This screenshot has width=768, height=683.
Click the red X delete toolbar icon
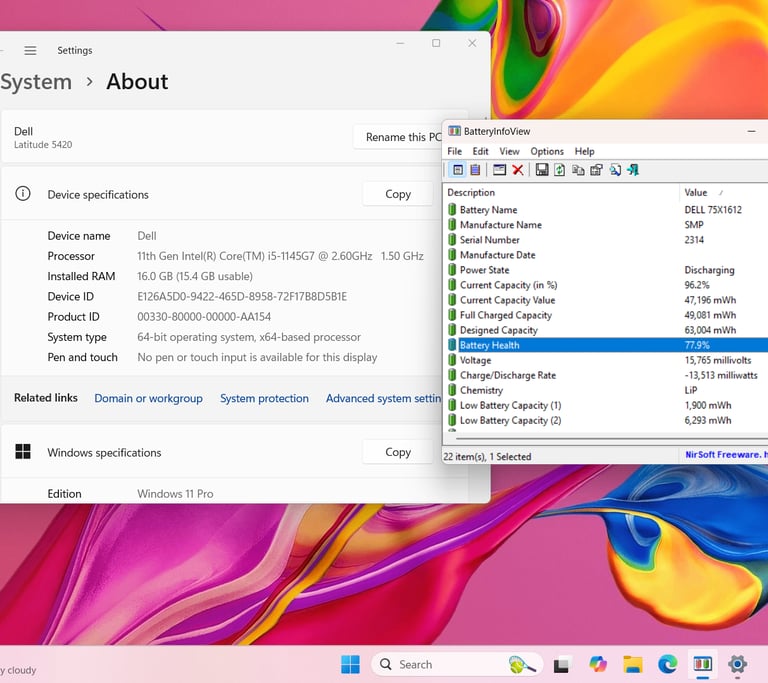tap(518, 170)
